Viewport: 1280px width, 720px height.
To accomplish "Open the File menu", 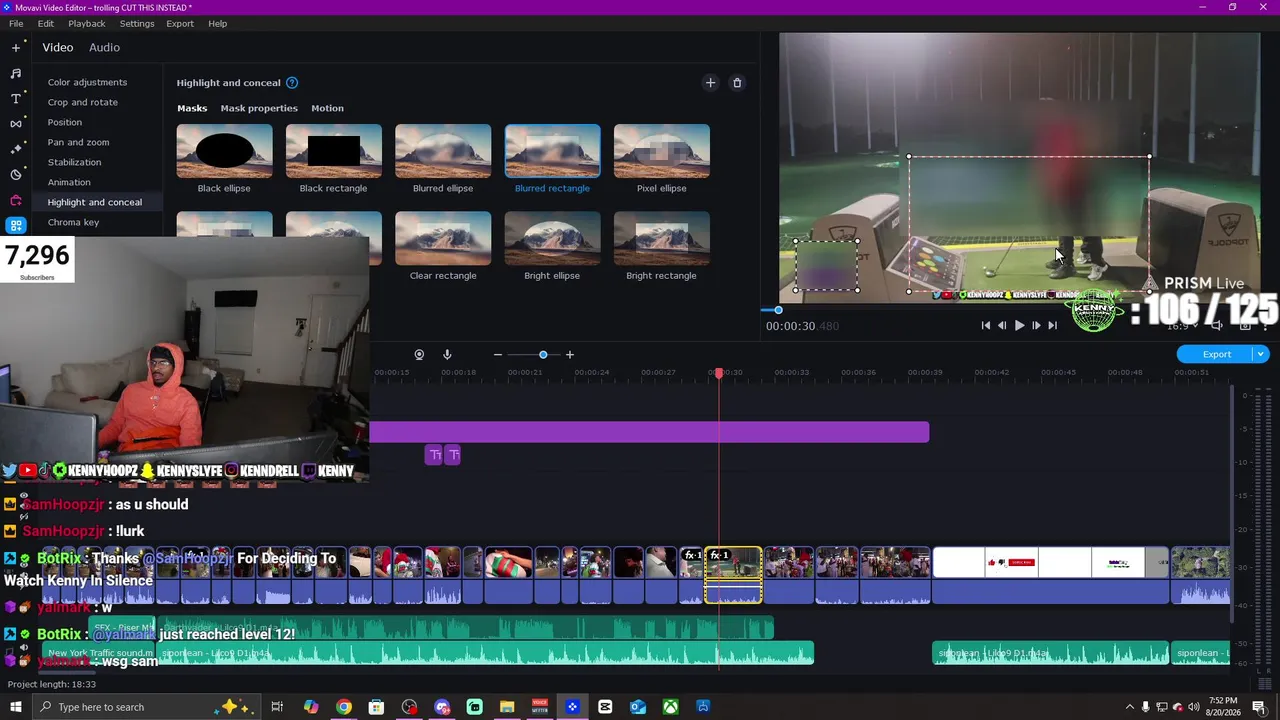I will [16, 23].
